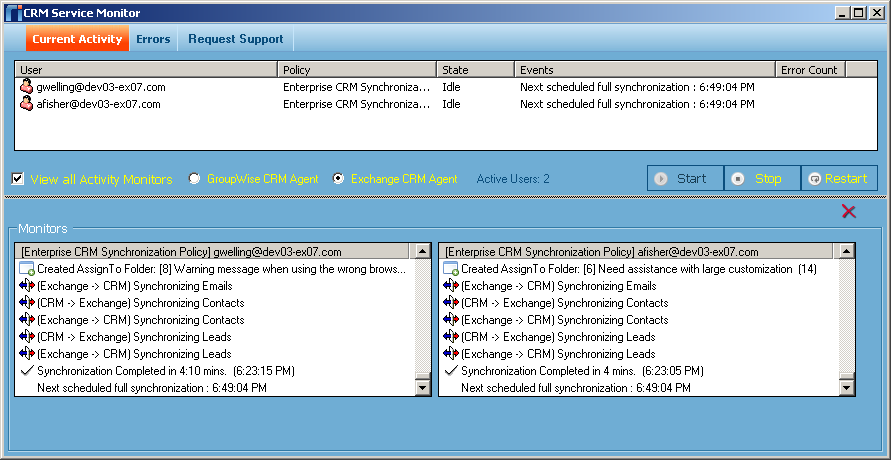Click the afisher monitor panel header
The height and width of the screenshot is (460, 891).
click(636, 252)
